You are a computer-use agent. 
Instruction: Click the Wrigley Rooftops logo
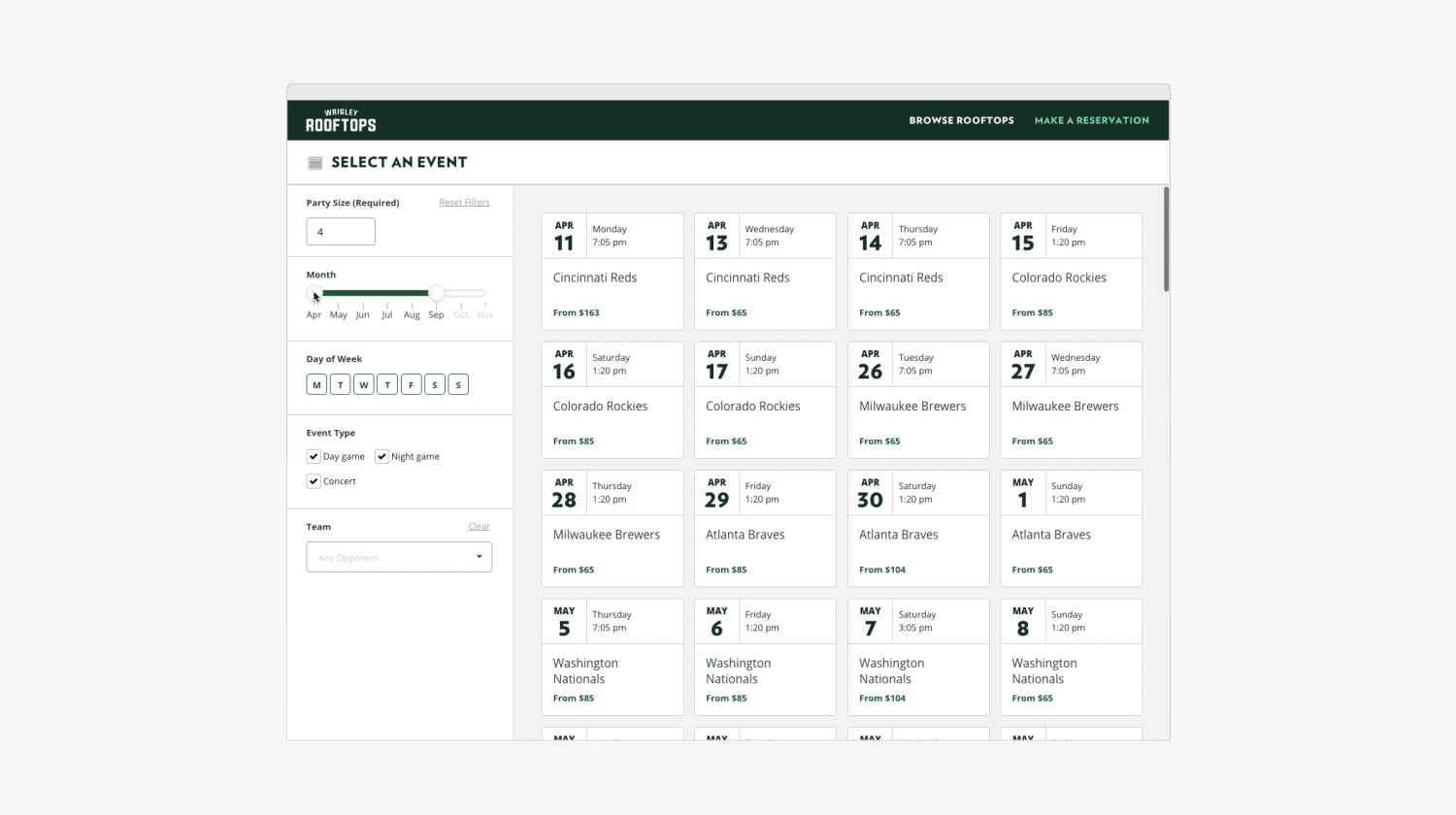click(x=341, y=120)
